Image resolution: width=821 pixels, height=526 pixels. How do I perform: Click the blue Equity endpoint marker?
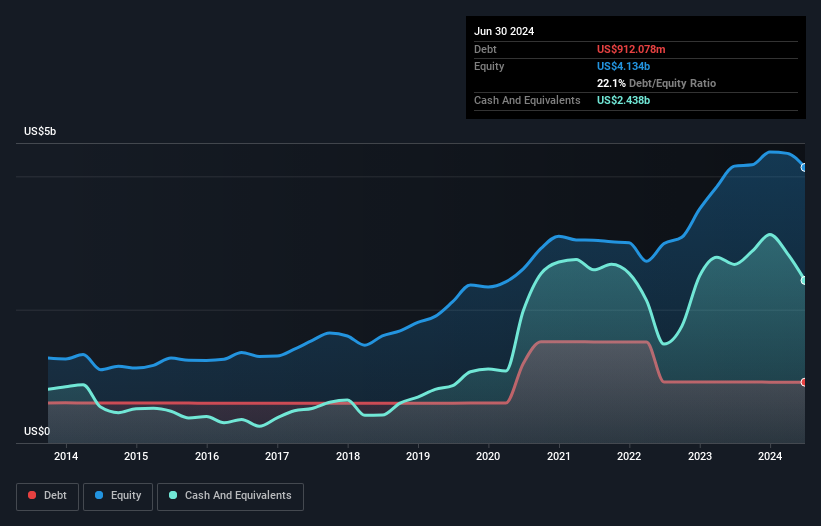coord(804,167)
